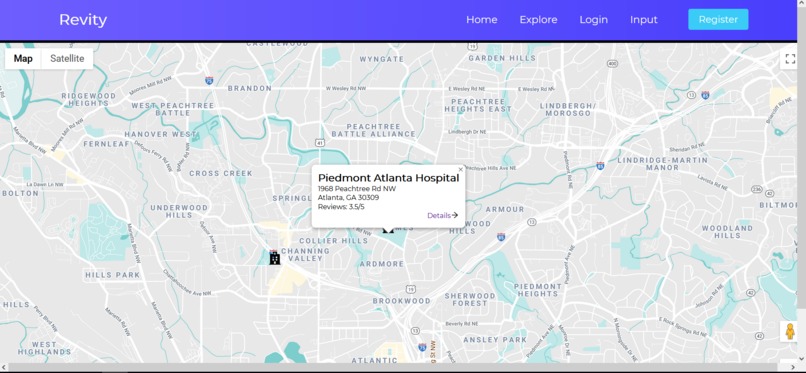This screenshot has height=373, width=806.
Task: Open Details link in hospital popup
Action: tap(443, 215)
